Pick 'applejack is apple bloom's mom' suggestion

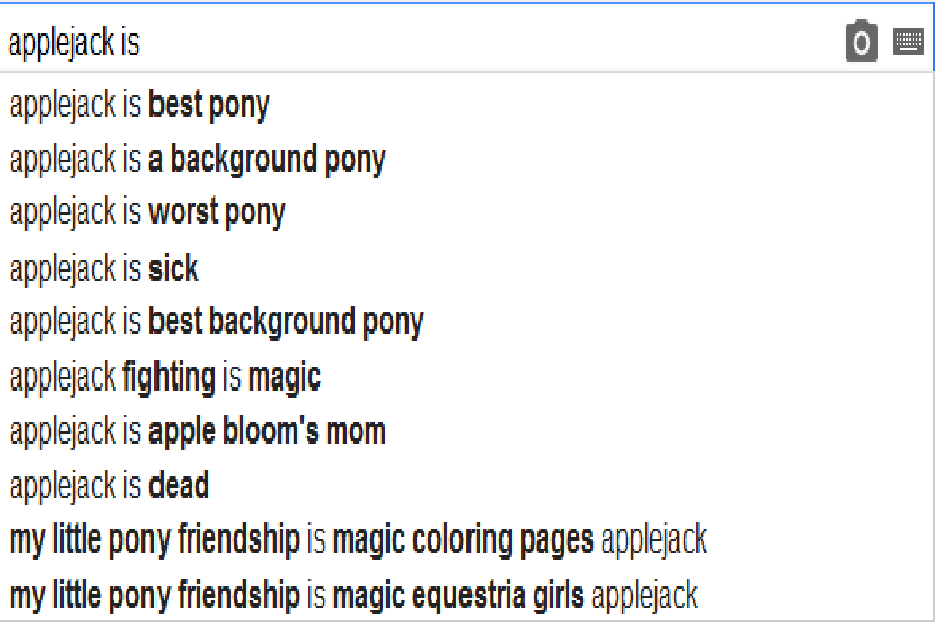[197, 432]
